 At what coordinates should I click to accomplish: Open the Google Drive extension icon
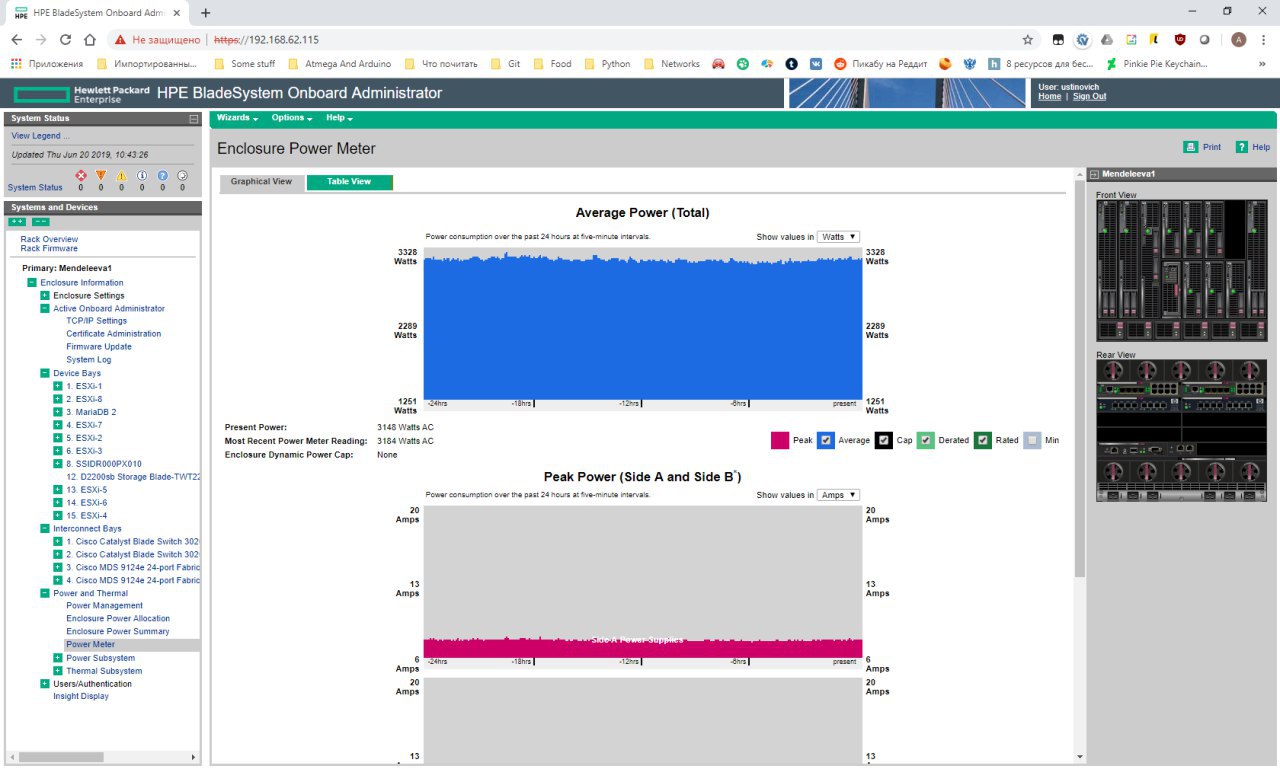[x=1107, y=40]
